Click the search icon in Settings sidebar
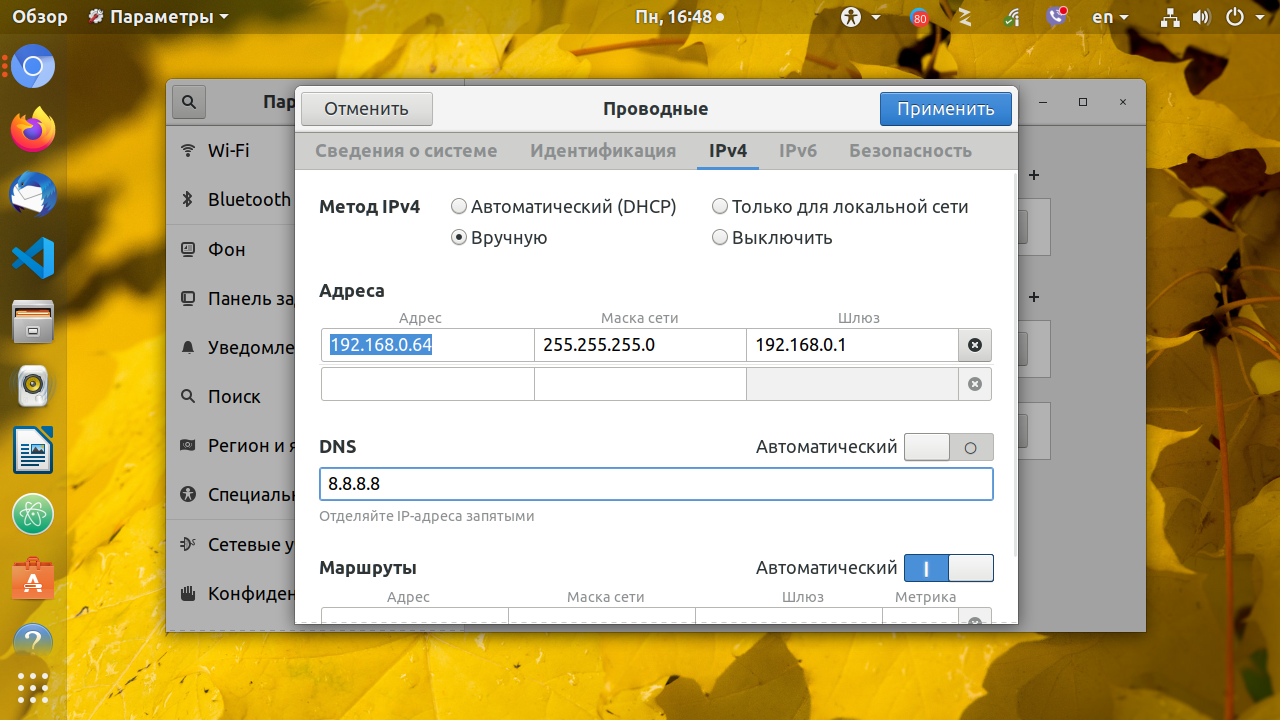Screen dimensions: 1280x720 (x=189, y=102)
